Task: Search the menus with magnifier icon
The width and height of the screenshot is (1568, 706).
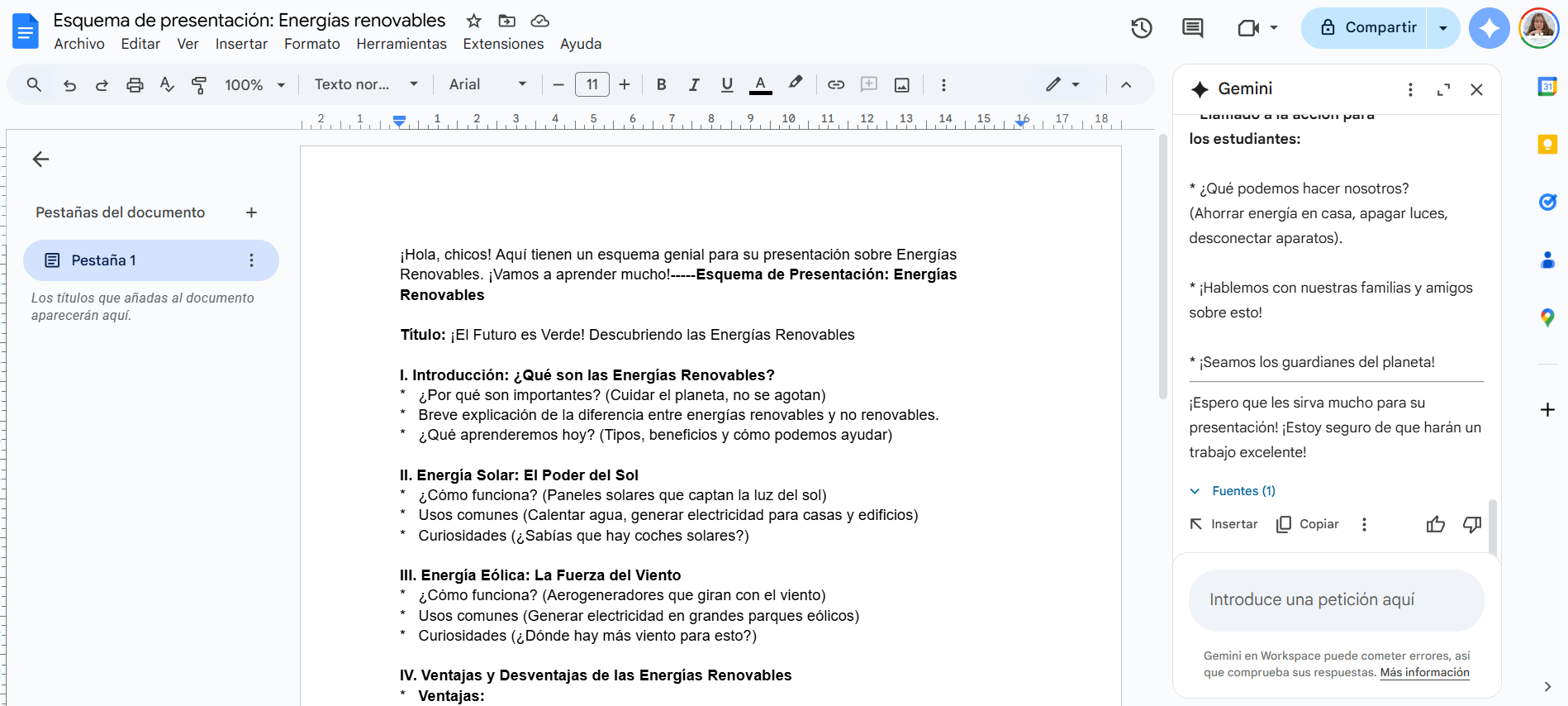Action: [x=34, y=84]
